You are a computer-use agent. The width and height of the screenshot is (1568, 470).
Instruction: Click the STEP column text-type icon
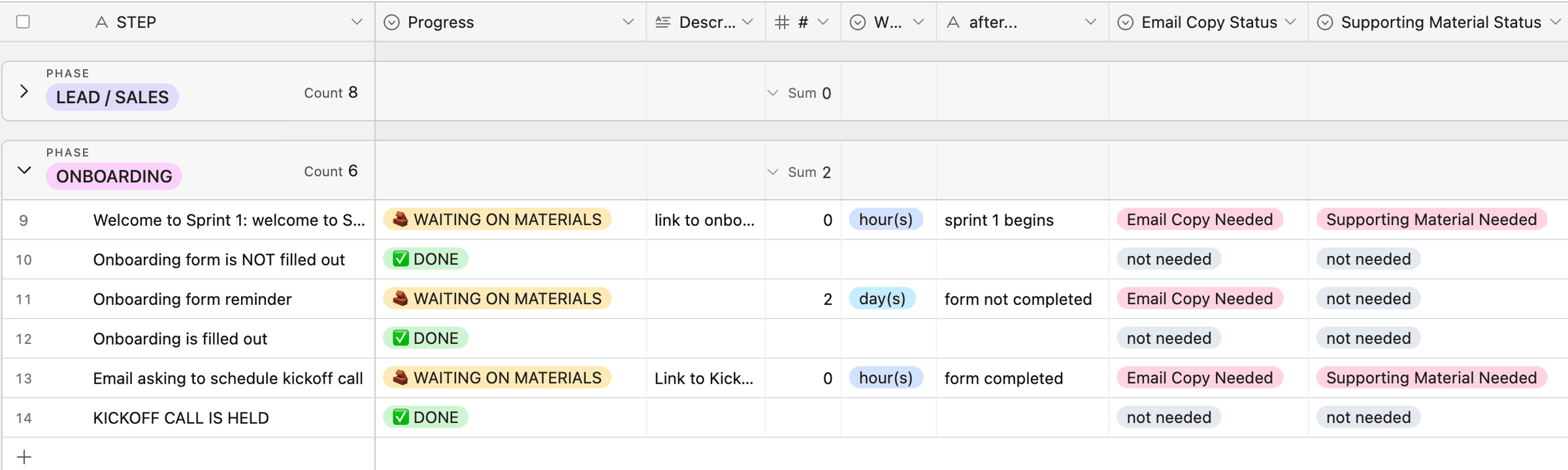tap(101, 22)
